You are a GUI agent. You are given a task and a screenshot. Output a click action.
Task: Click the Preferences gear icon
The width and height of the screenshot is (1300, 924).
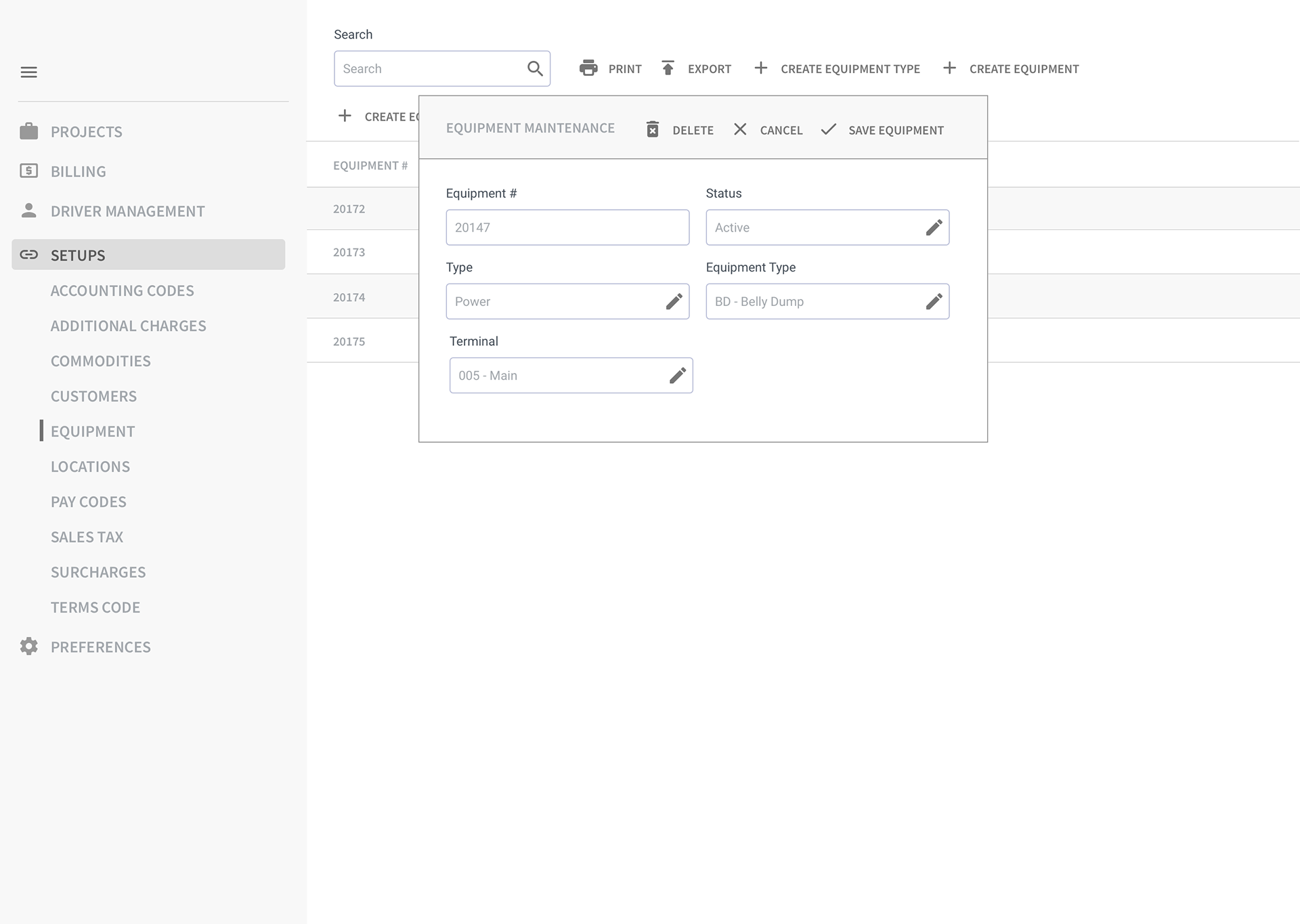pos(28,646)
